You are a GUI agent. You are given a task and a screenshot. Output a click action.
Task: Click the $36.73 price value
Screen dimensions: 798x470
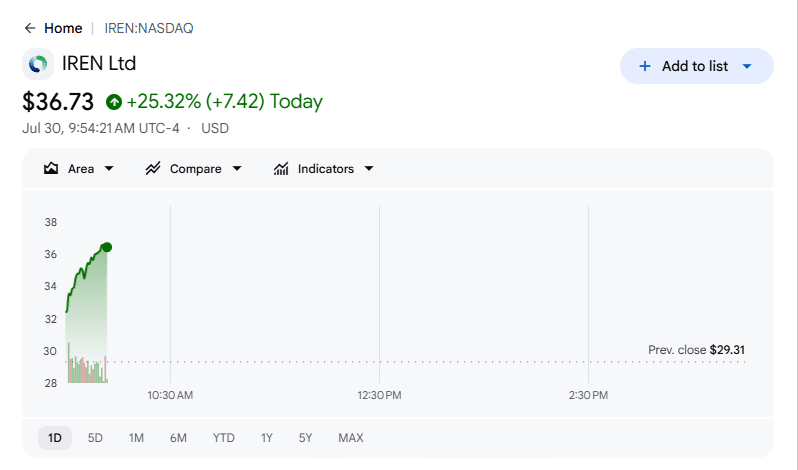(58, 101)
